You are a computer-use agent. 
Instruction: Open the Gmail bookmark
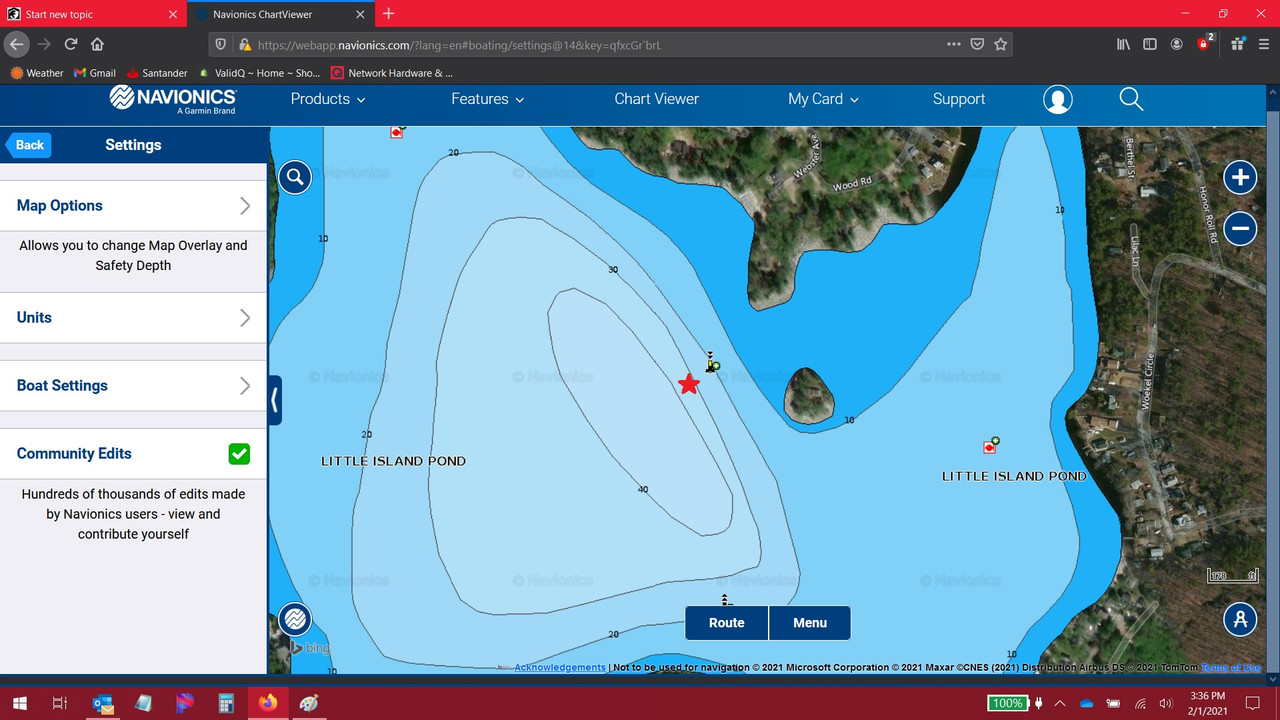click(x=95, y=73)
